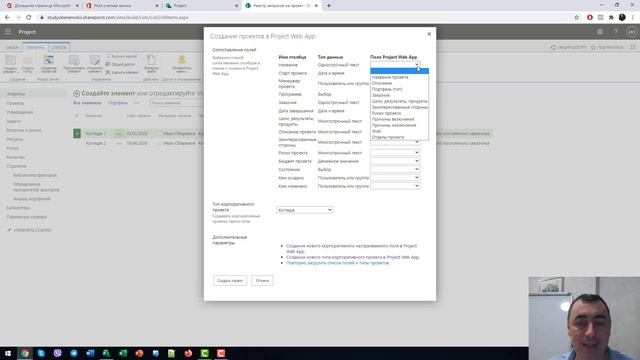Click the 'Отмена' button in dialog
This screenshot has height=360, width=640.
pyautogui.click(x=262, y=280)
